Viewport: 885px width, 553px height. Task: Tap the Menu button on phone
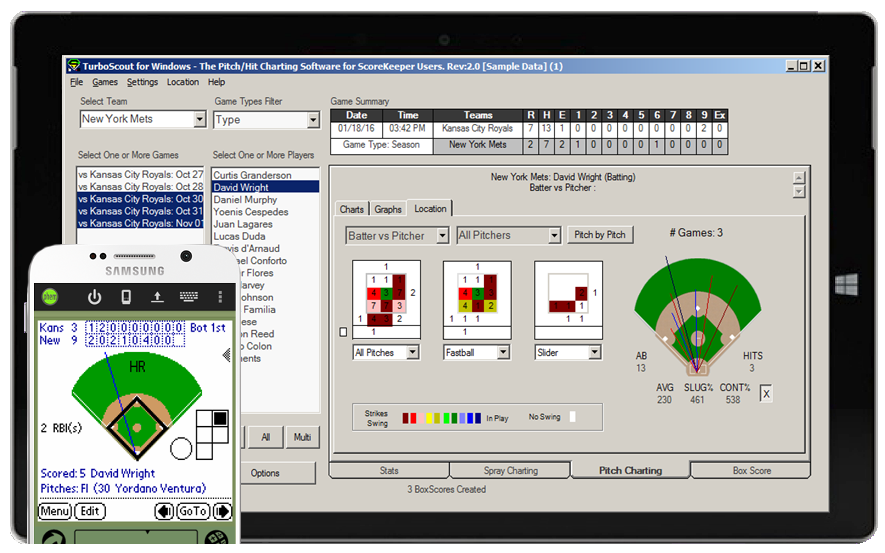55,511
